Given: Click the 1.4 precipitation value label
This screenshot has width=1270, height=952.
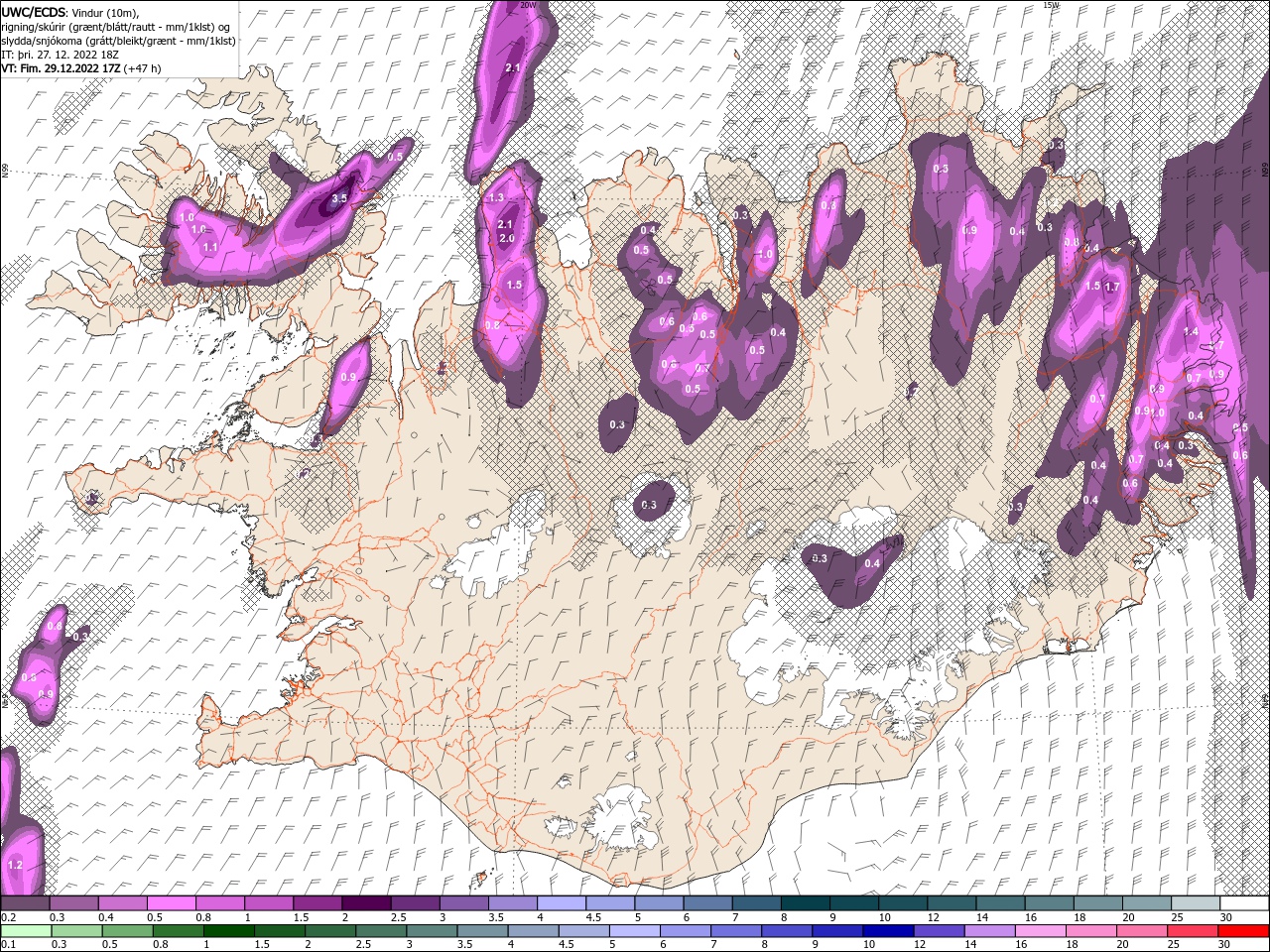Looking at the screenshot, I should tap(1191, 332).
